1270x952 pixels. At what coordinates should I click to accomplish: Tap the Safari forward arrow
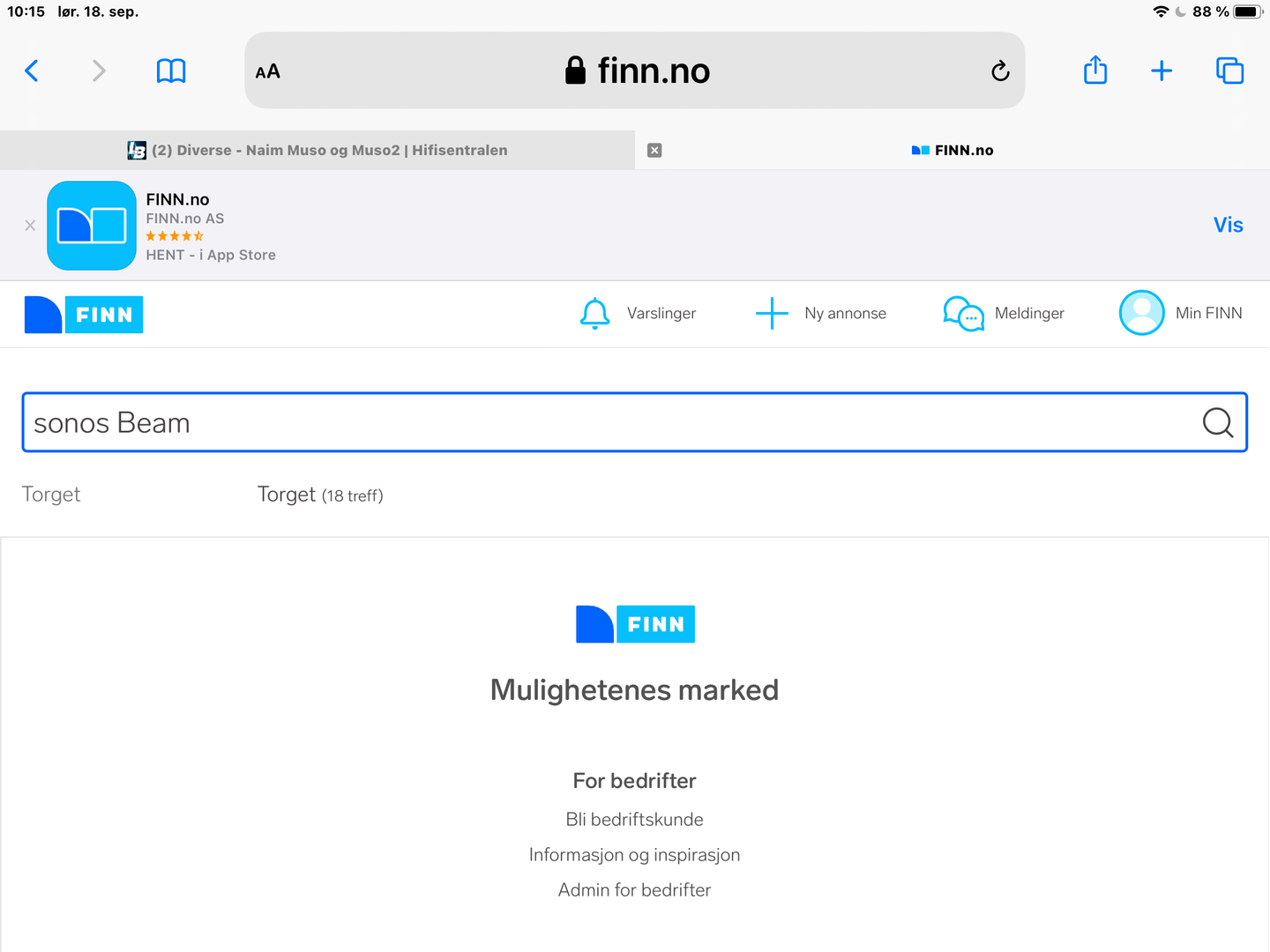(99, 71)
